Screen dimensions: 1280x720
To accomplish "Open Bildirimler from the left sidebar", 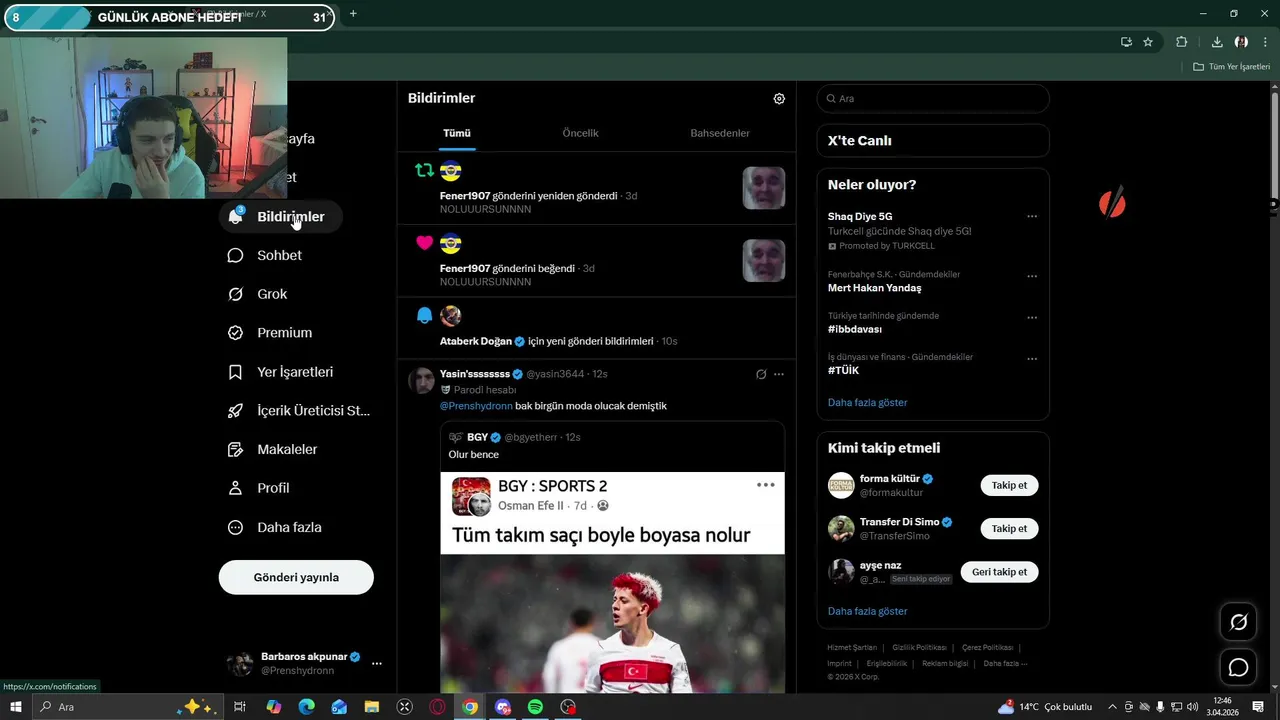I will pyautogui.click(x=280, y=217).
